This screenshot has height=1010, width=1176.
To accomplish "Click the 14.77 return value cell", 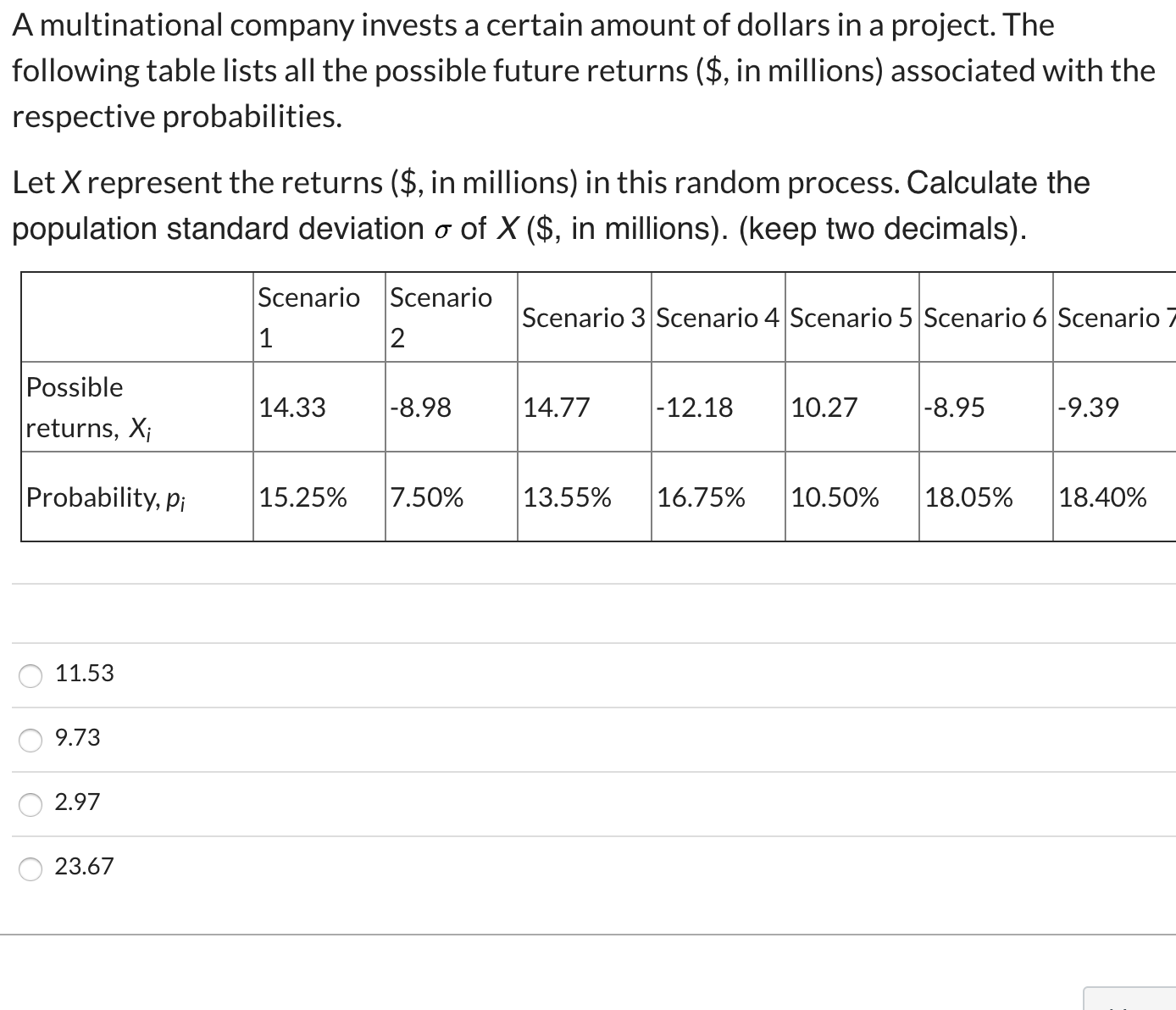I will click(x=557, y=408).
